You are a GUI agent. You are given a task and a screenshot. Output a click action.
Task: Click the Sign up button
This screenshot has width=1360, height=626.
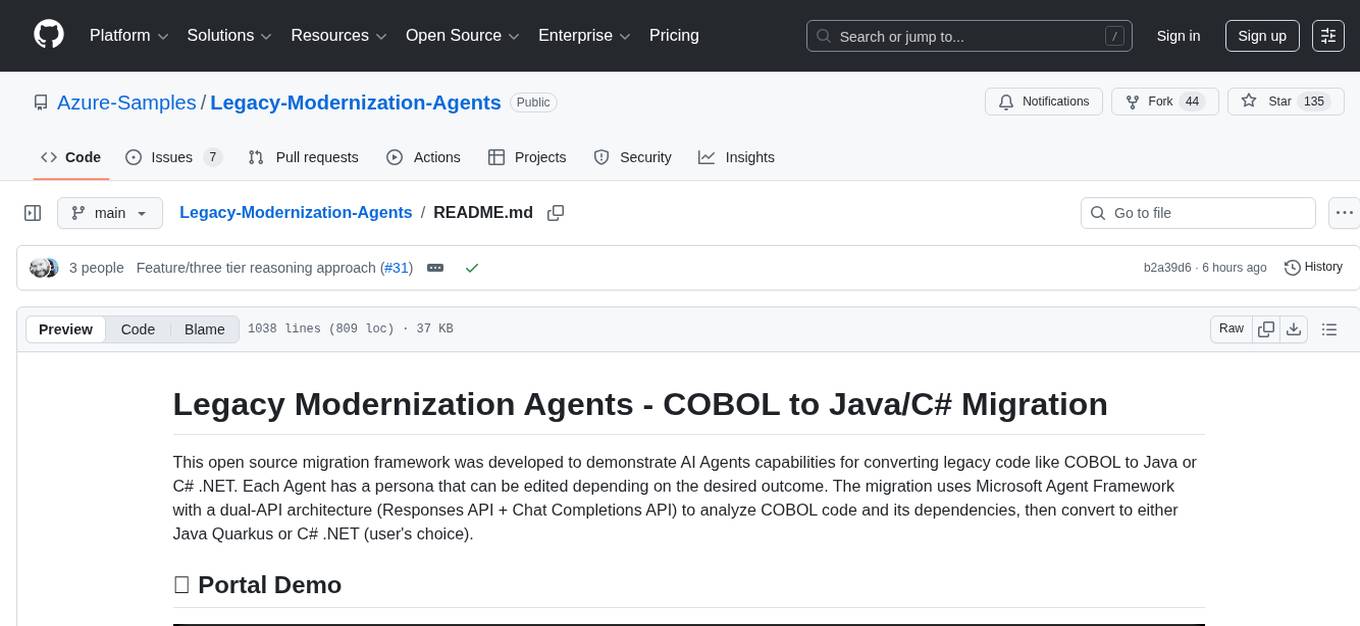click(1261, 36)
